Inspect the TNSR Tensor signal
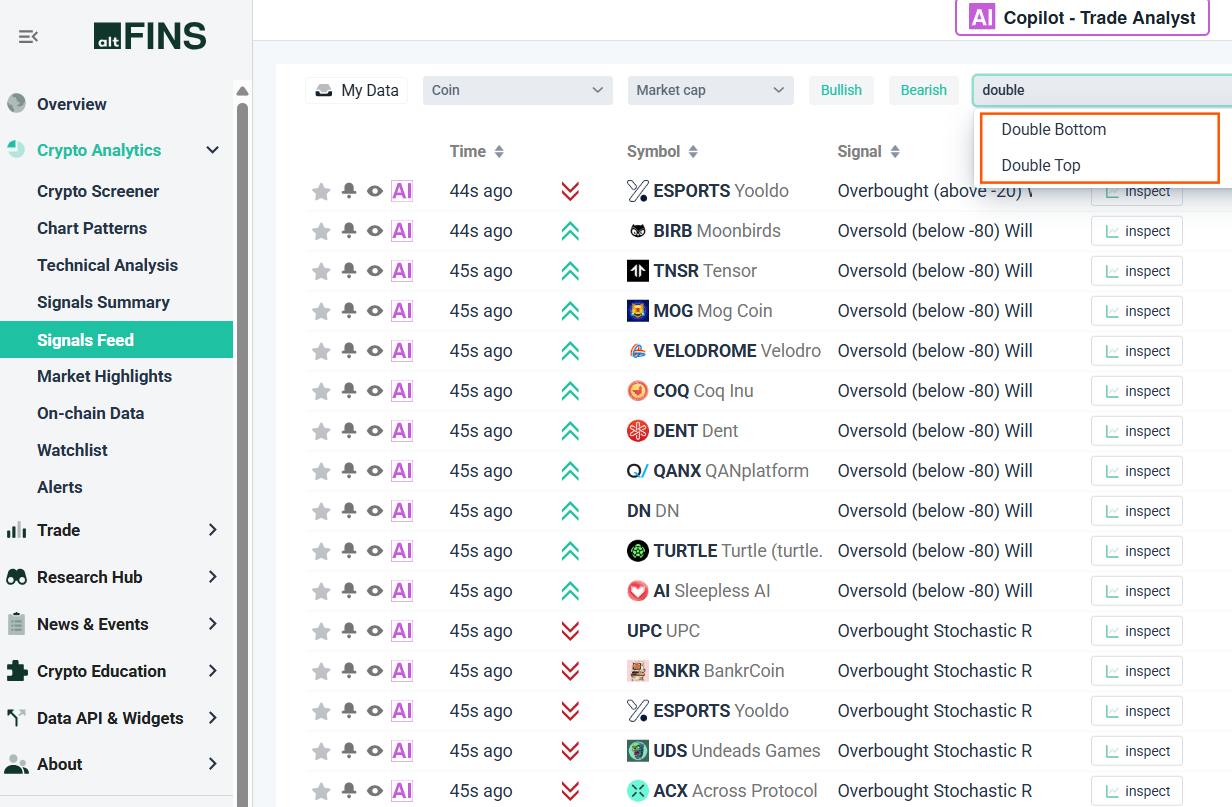The height and width of the screenshot is (807, 1232). pyautogui.click(x=1137, y=271)
